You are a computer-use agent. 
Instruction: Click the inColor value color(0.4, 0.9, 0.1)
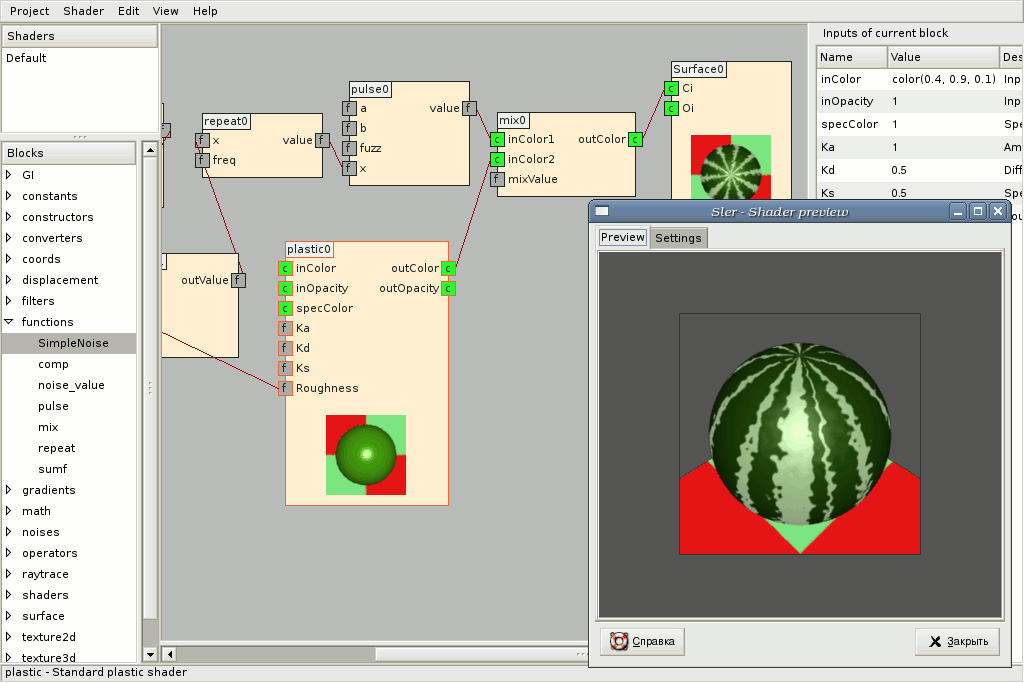(944, 79)
